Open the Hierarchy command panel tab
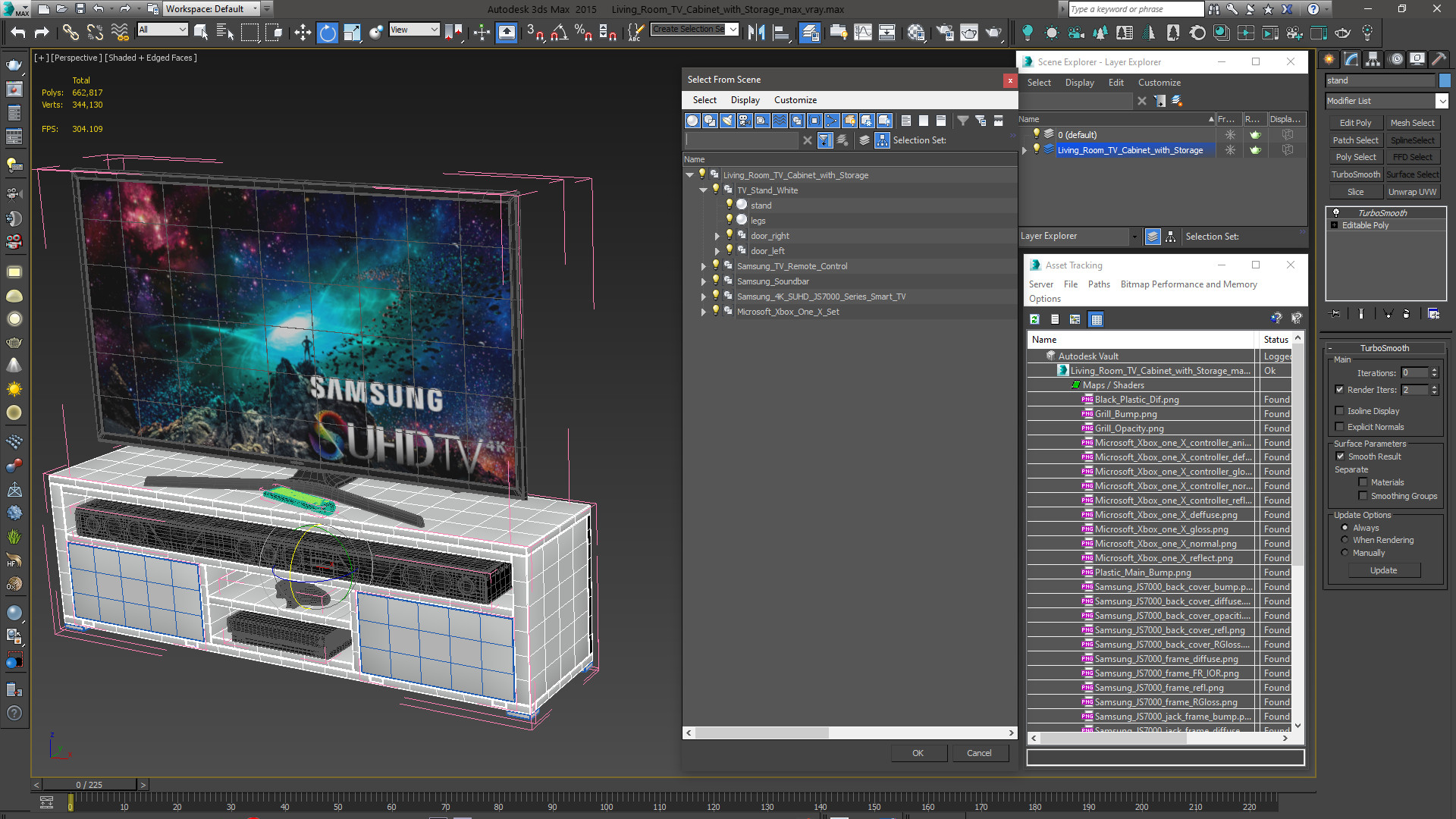Image resolution: width=1456 pixels, height=819 pixels. pyautogui.click(x=1373, y=59)
